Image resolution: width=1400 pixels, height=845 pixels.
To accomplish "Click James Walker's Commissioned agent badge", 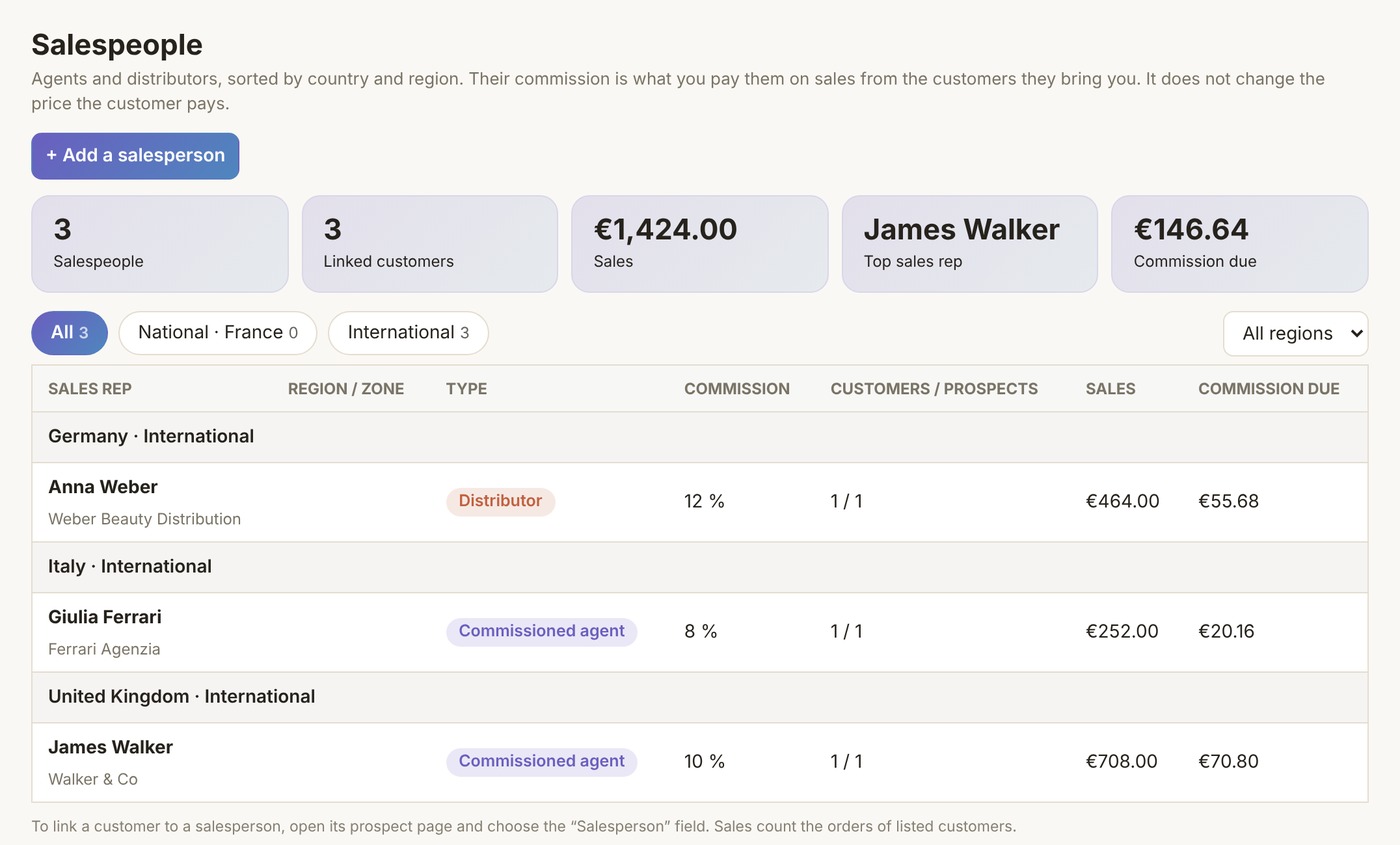I will (541, 761).
